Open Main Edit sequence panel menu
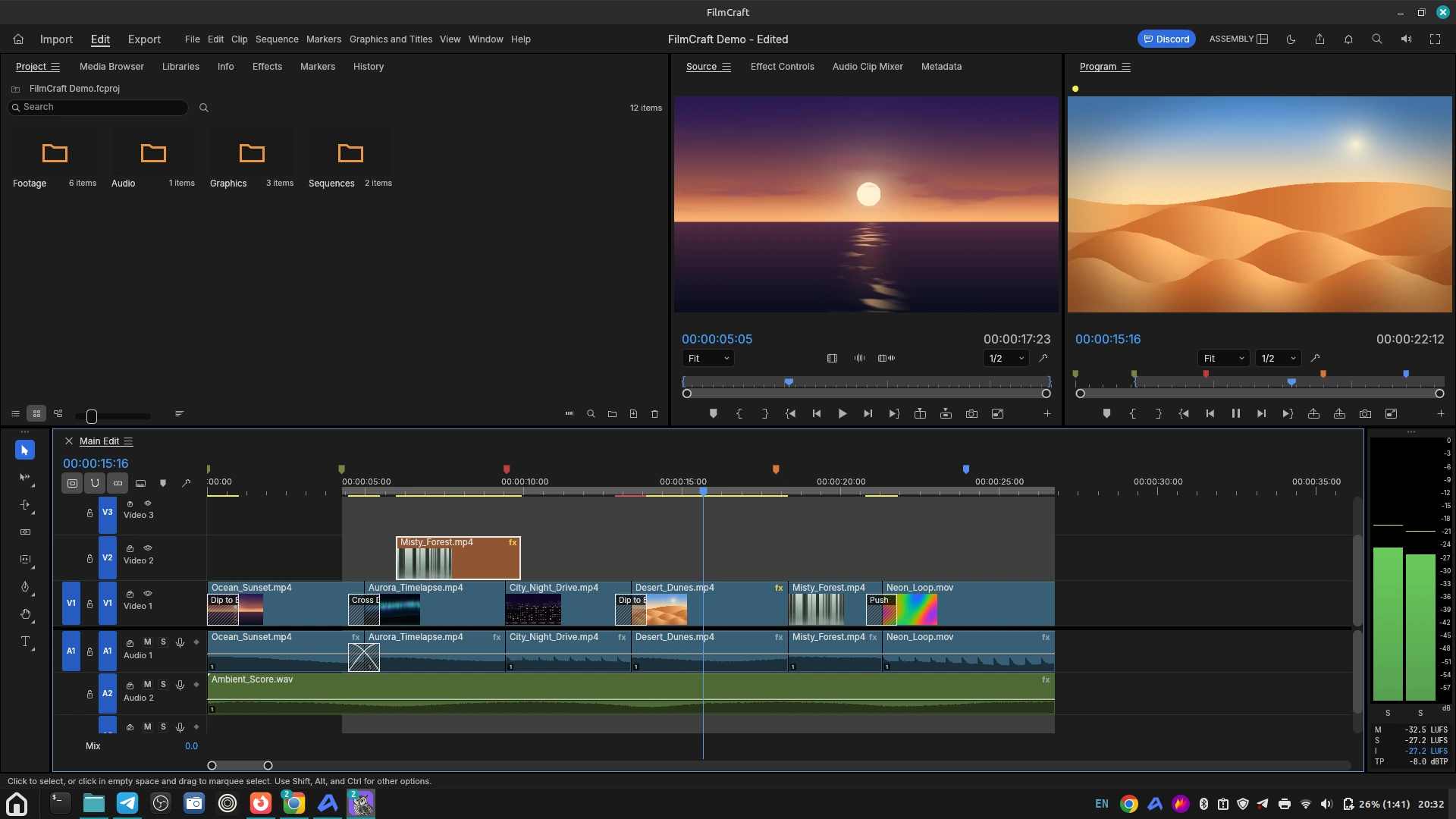This screenshot has width=1456, height=819. 128,441
